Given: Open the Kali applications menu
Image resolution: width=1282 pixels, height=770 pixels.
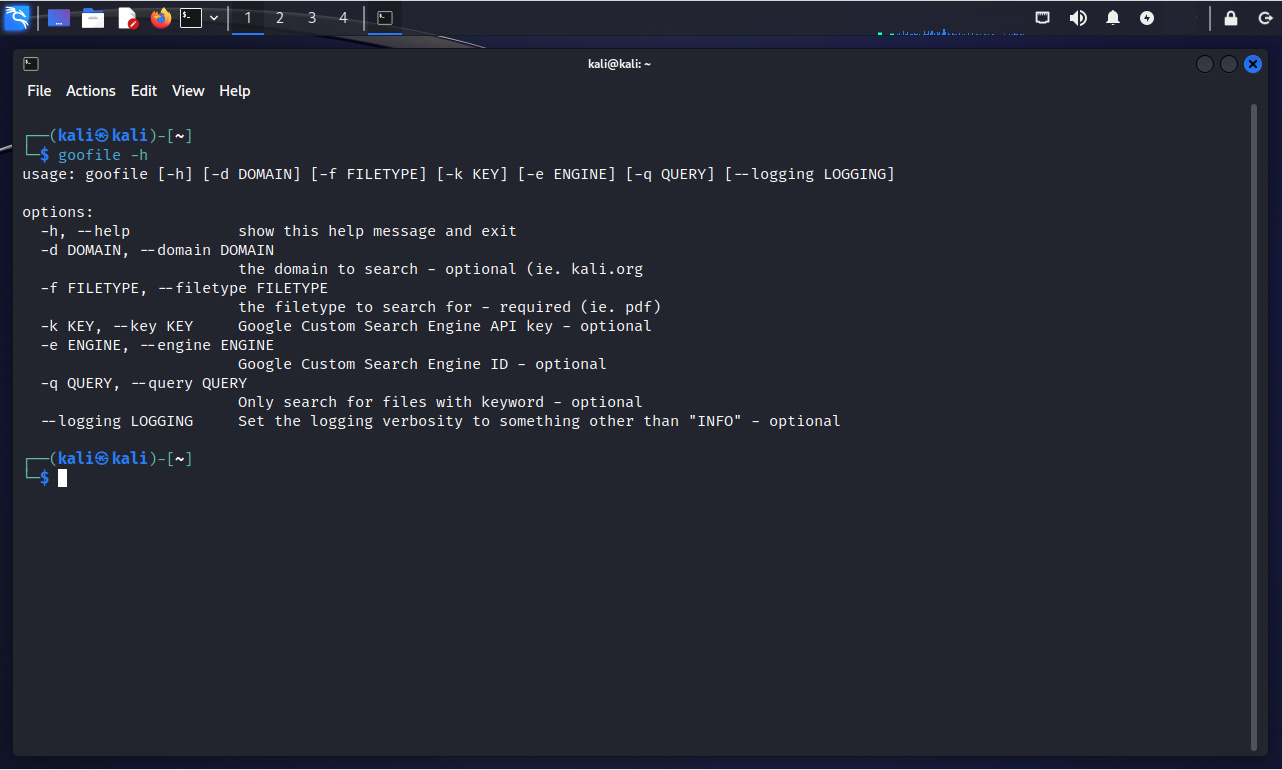Looking at the screenshot, I should (x=17, y=17).
